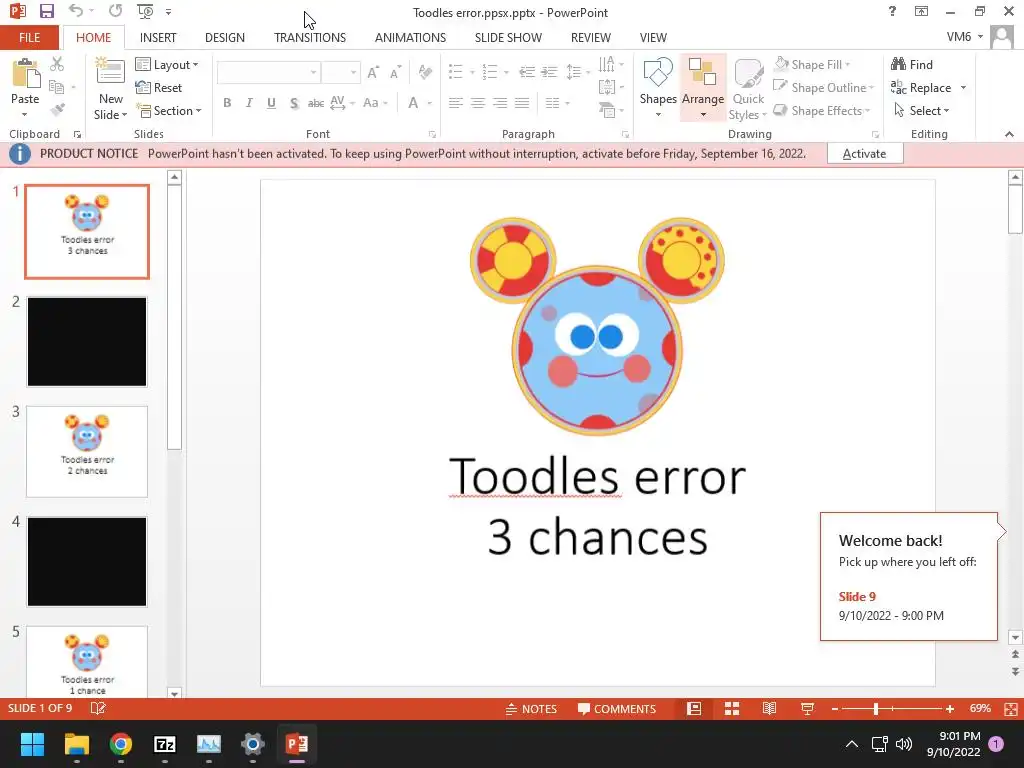Open the font size combo box
The width and height of the screenshot is (1024, 768).
click(341, 72)
